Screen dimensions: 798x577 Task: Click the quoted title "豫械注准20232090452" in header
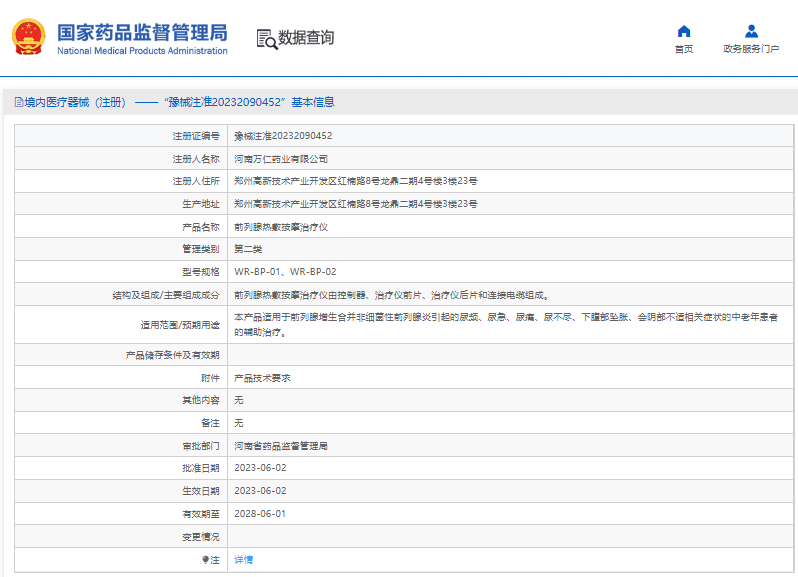click(x=224, y=102)
